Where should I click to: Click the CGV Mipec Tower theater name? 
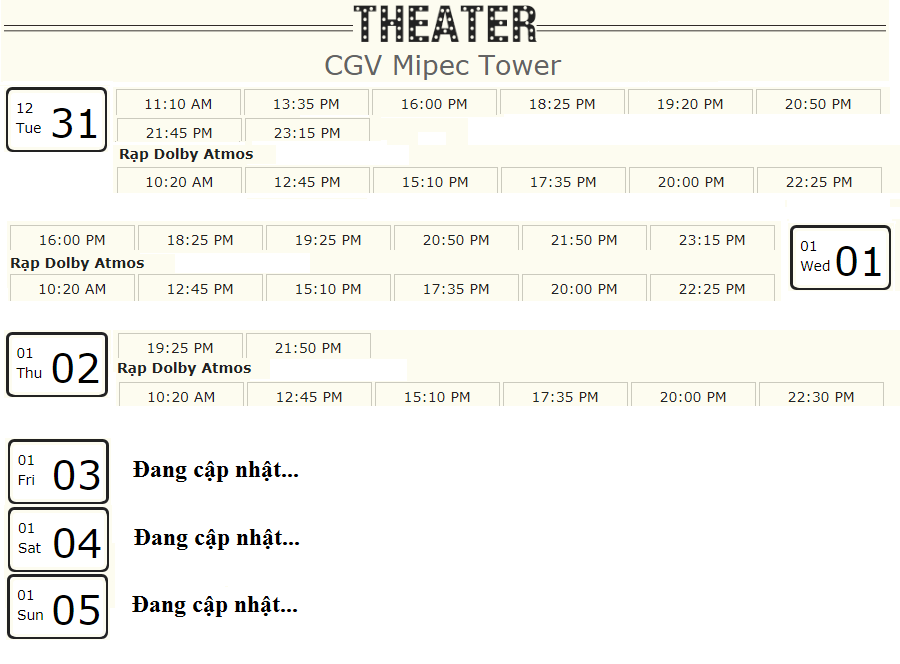(443, 65)
